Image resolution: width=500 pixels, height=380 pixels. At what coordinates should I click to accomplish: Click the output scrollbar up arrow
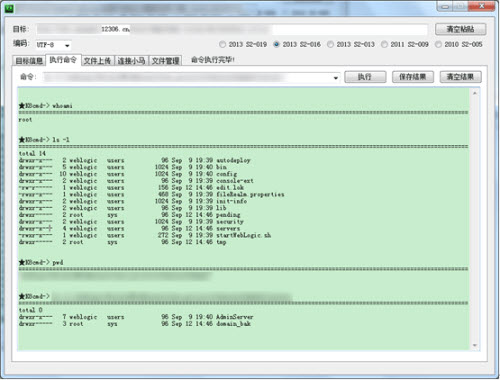click(x=475, y=93)
